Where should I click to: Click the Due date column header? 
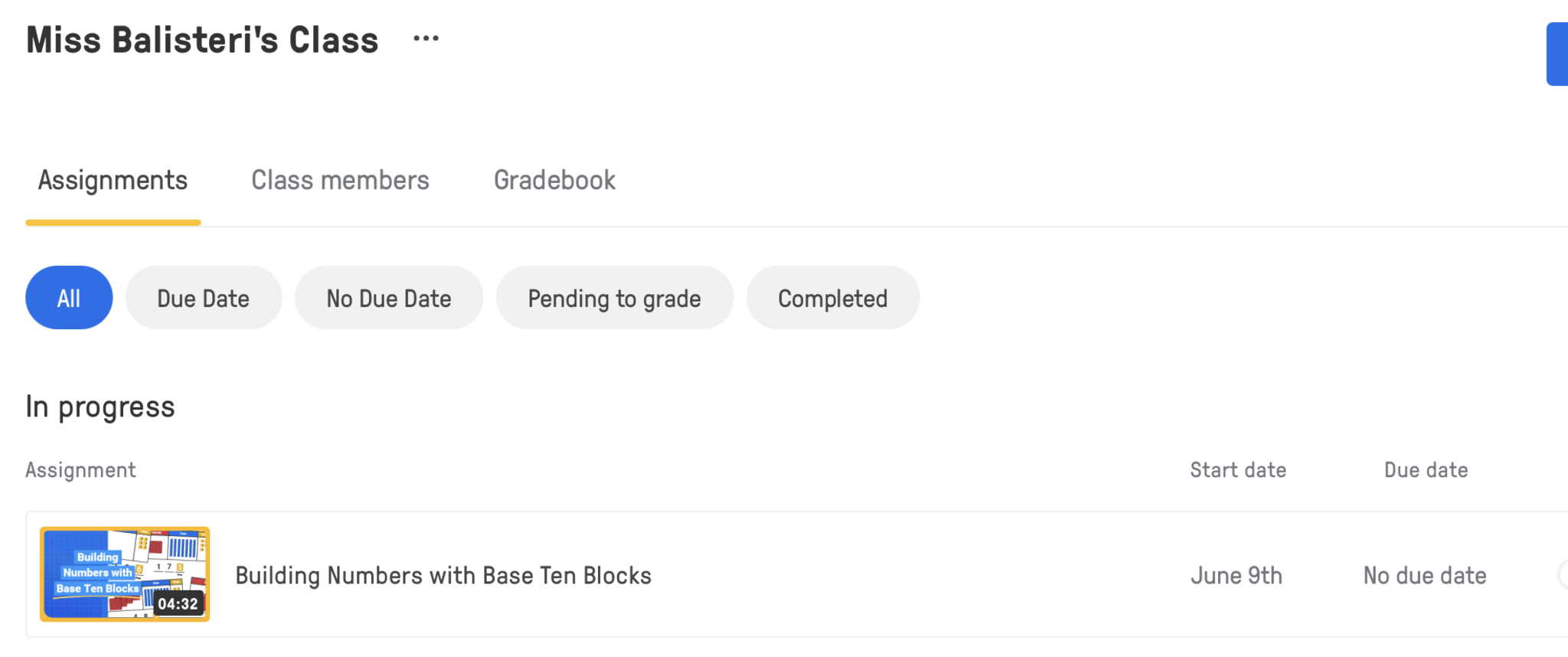click(x=1426, y=470)
